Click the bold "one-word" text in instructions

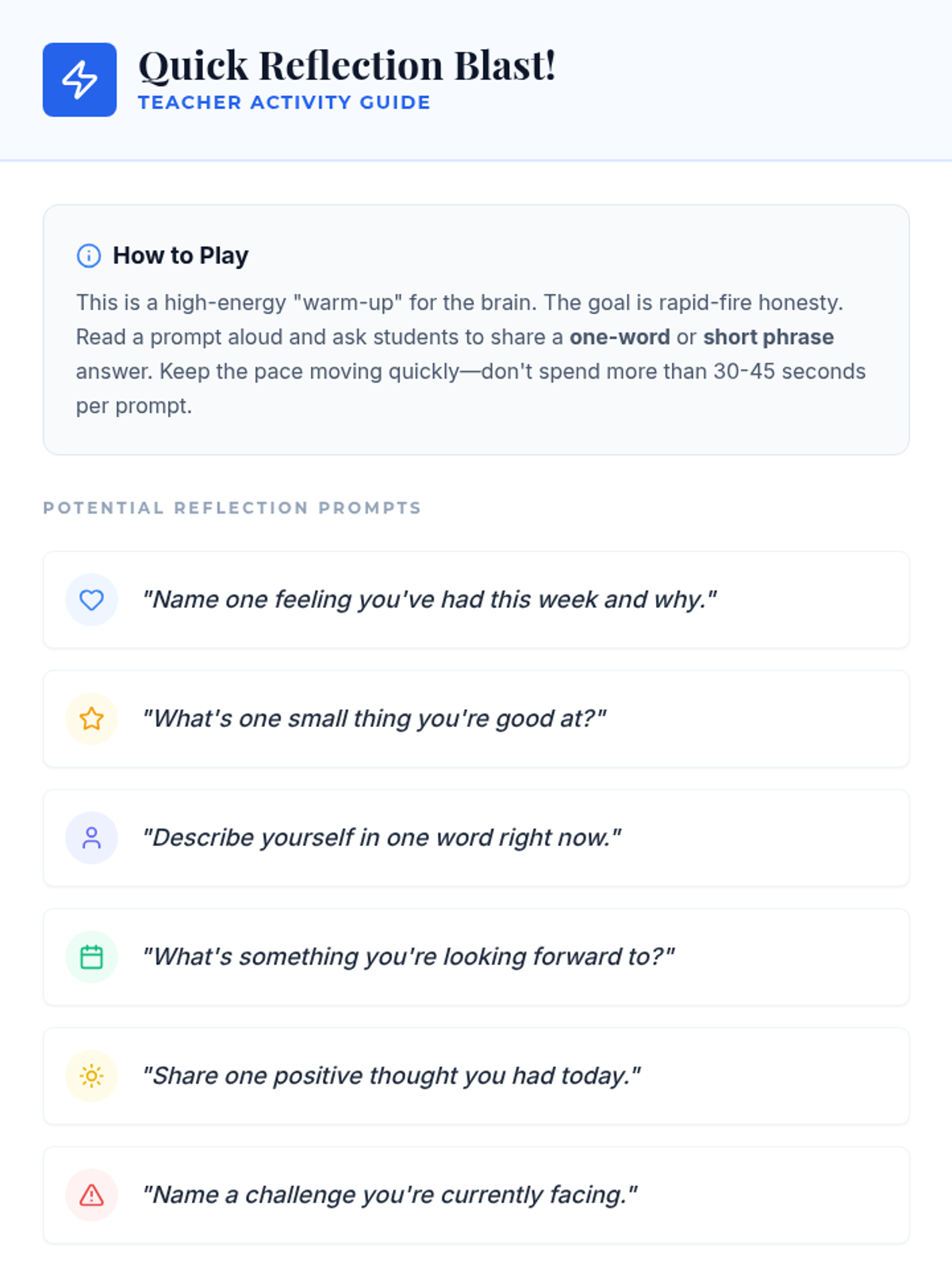(x=620, y=337)
